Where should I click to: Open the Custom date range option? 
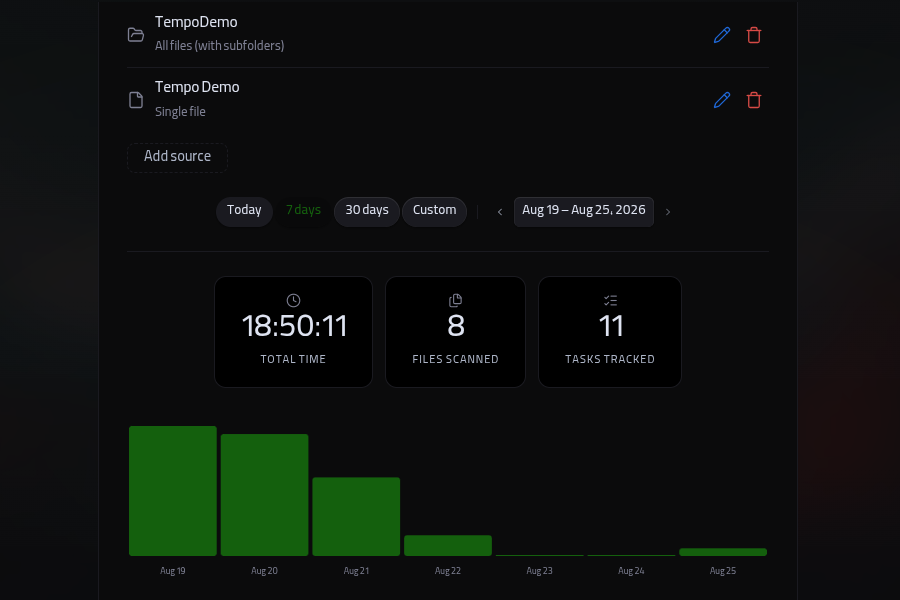pos(435,211)
